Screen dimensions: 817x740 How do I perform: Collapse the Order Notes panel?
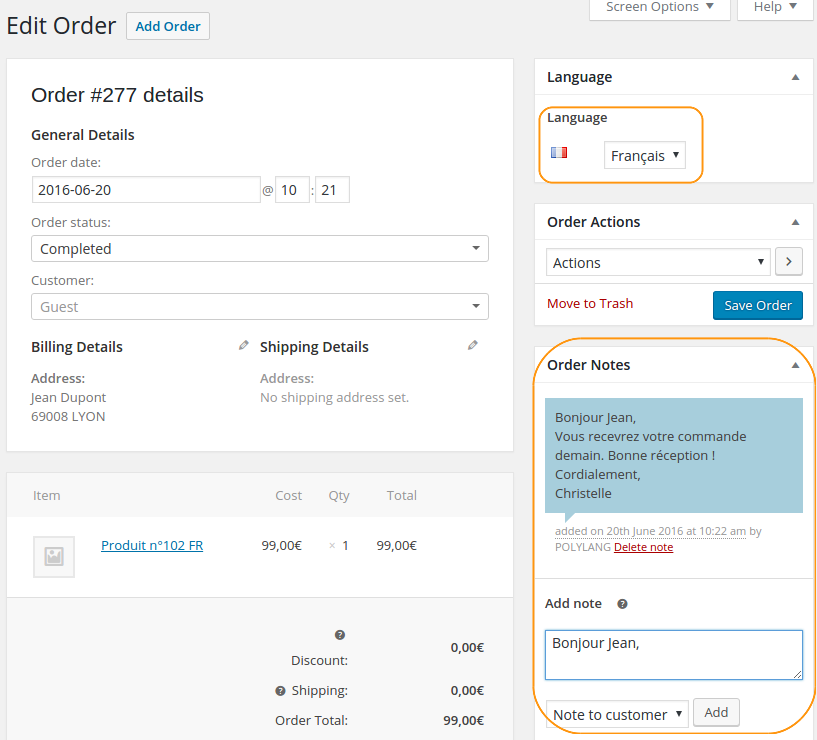[x=796, y=365]
